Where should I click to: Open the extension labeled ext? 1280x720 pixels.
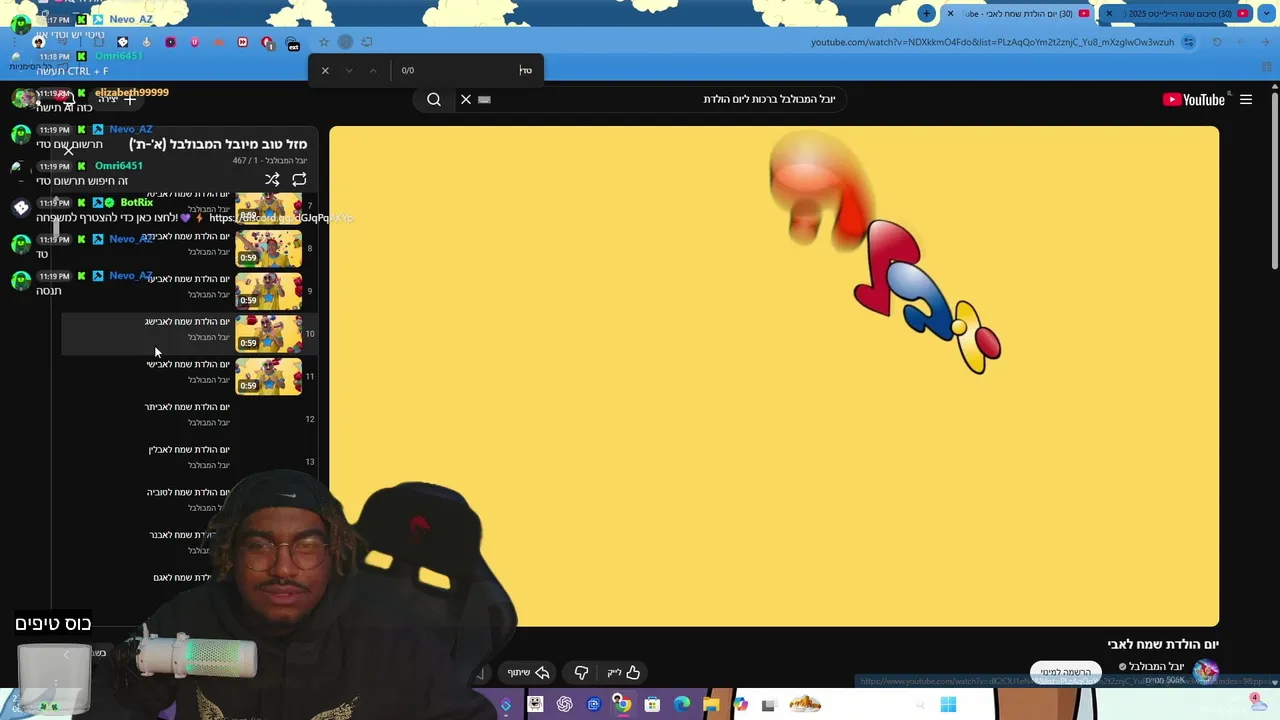click(293, 43)
